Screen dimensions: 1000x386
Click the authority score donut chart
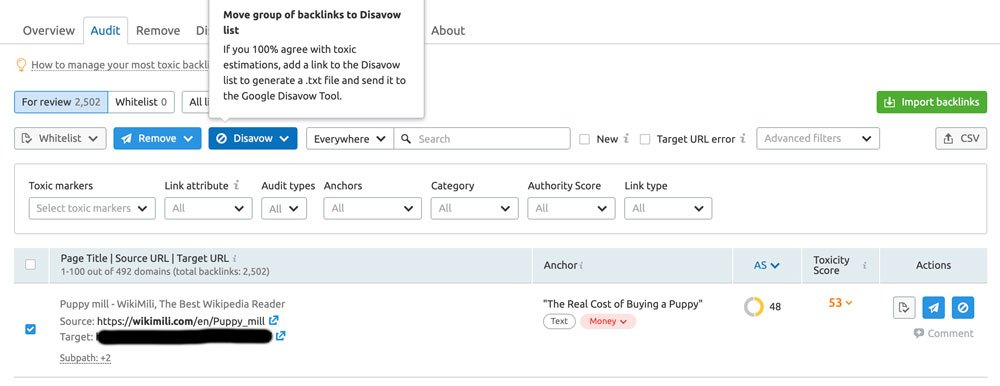(x=754, y=307)
